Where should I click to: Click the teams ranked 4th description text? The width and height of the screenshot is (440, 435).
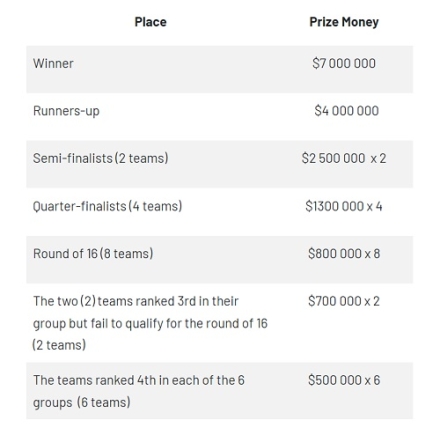coord(139,391)
